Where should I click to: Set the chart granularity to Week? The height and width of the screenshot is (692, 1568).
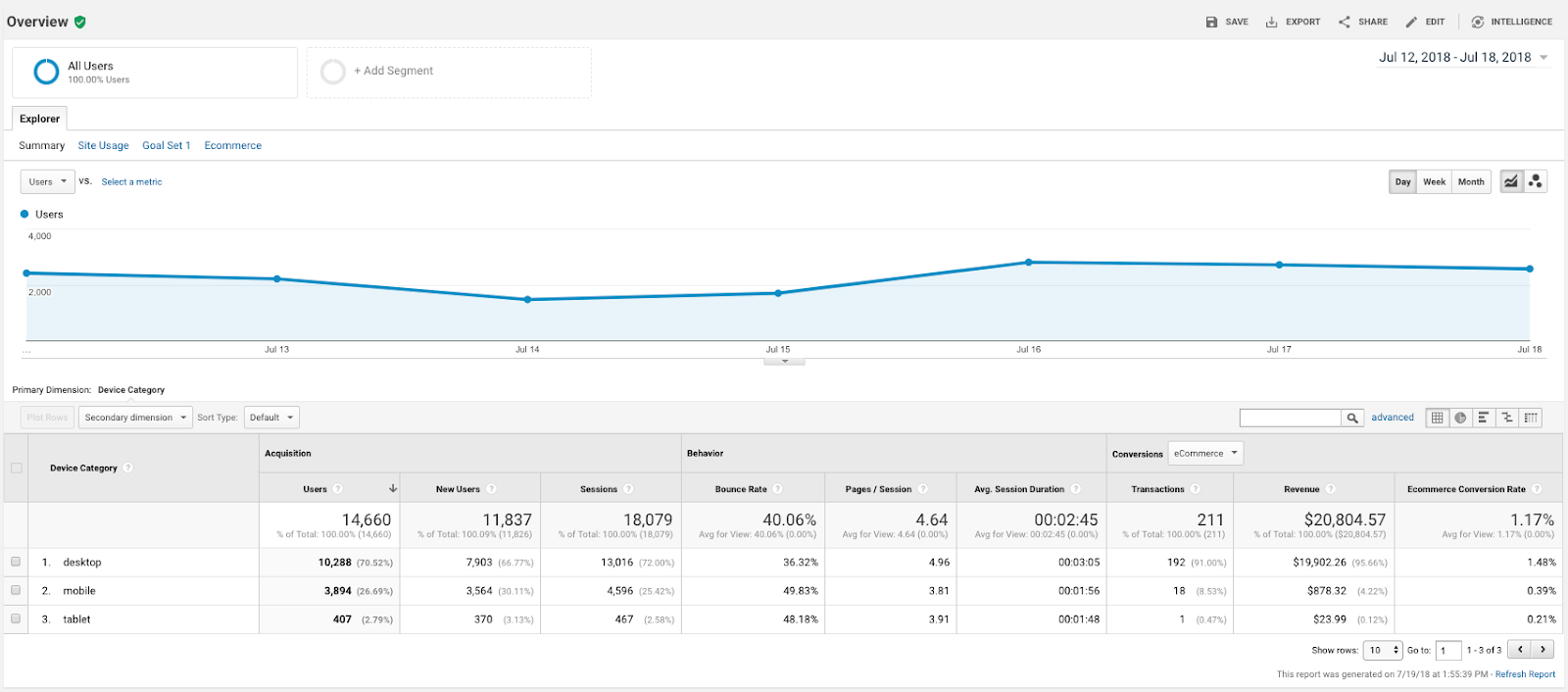pos(1434,181)
